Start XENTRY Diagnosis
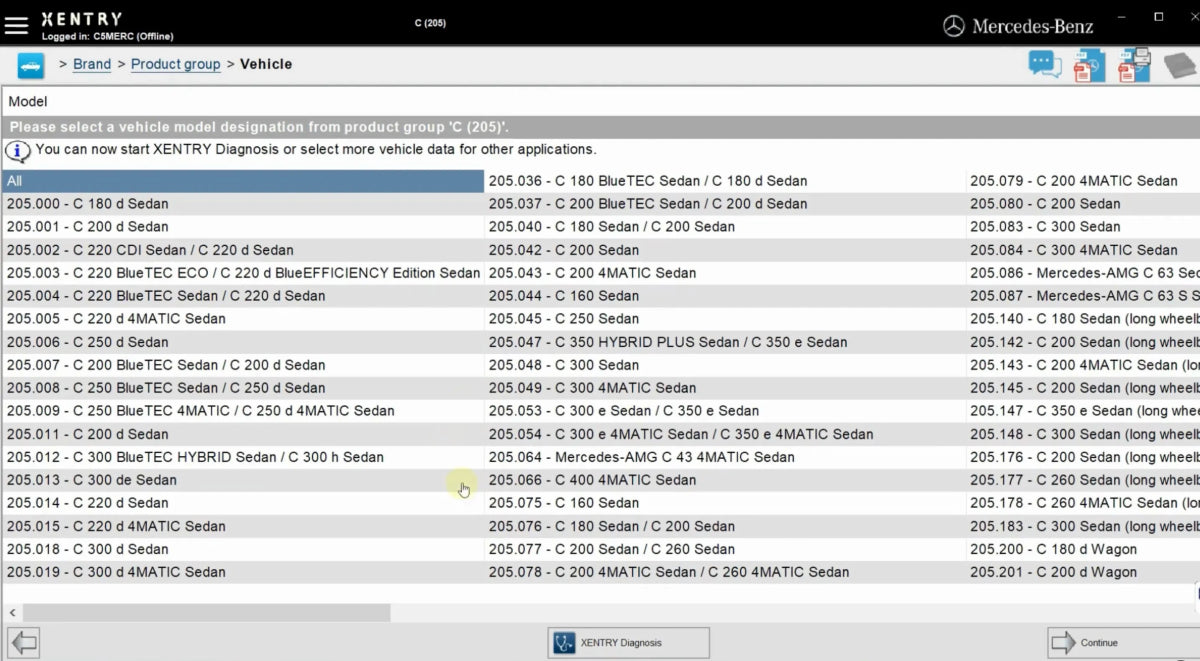 pyautogui.click(x=628, y=642)
